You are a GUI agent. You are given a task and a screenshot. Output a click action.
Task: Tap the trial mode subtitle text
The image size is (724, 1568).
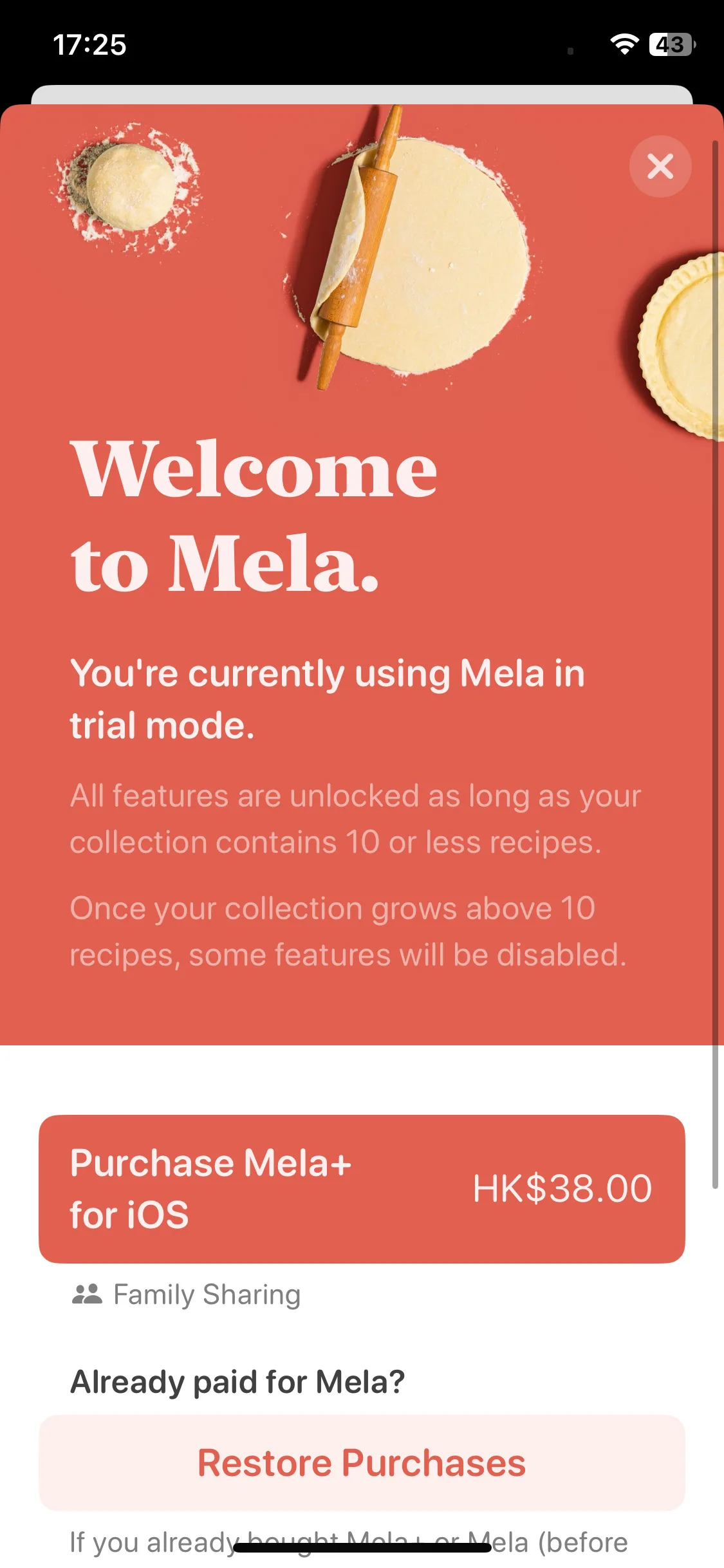click(328, 699)
